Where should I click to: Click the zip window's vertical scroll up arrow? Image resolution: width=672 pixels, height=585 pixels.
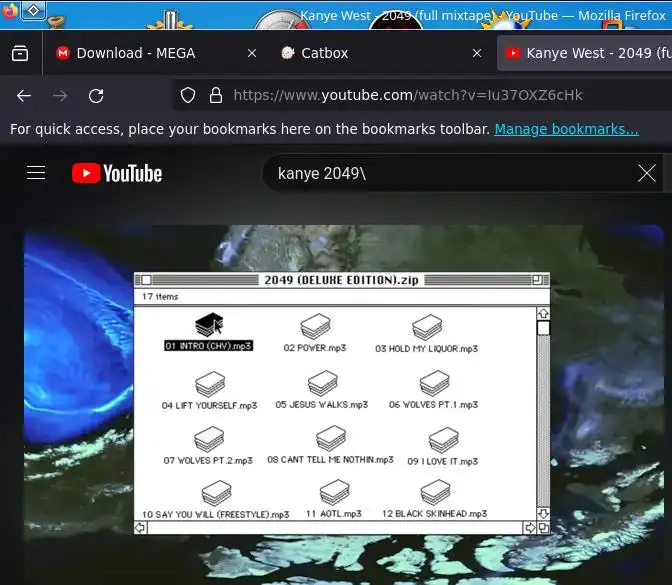coord(543,314)
